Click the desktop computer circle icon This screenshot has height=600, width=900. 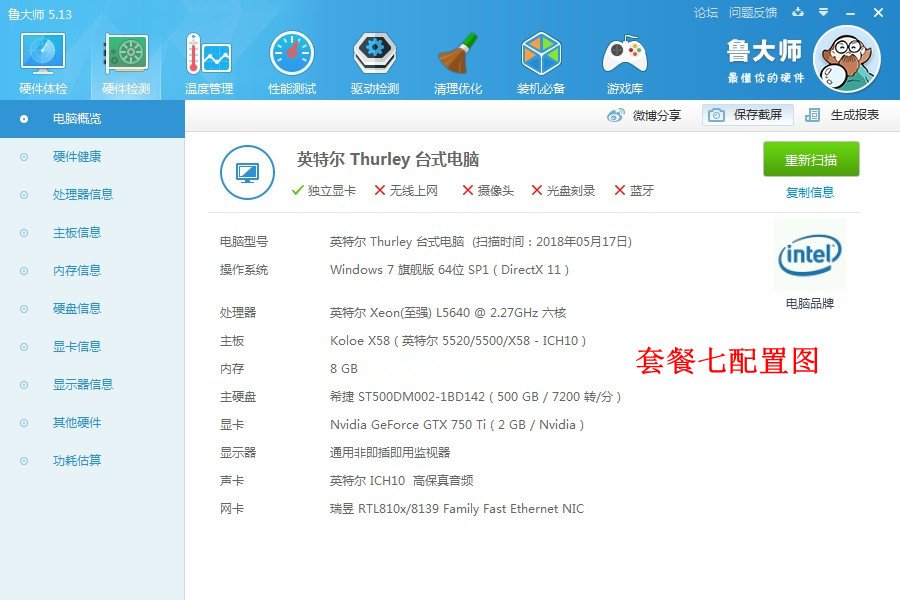(247, 172)
